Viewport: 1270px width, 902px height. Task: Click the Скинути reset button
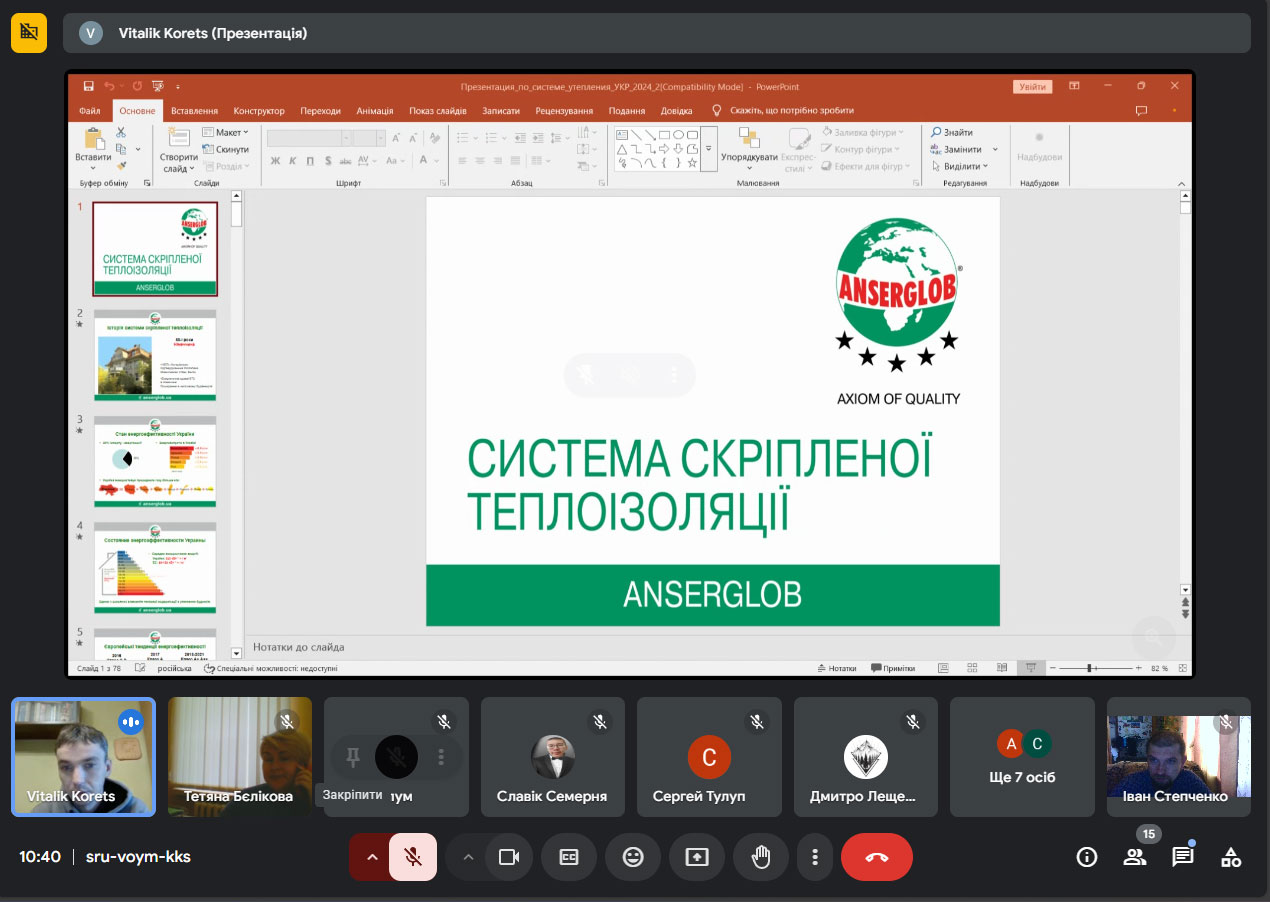225,149
